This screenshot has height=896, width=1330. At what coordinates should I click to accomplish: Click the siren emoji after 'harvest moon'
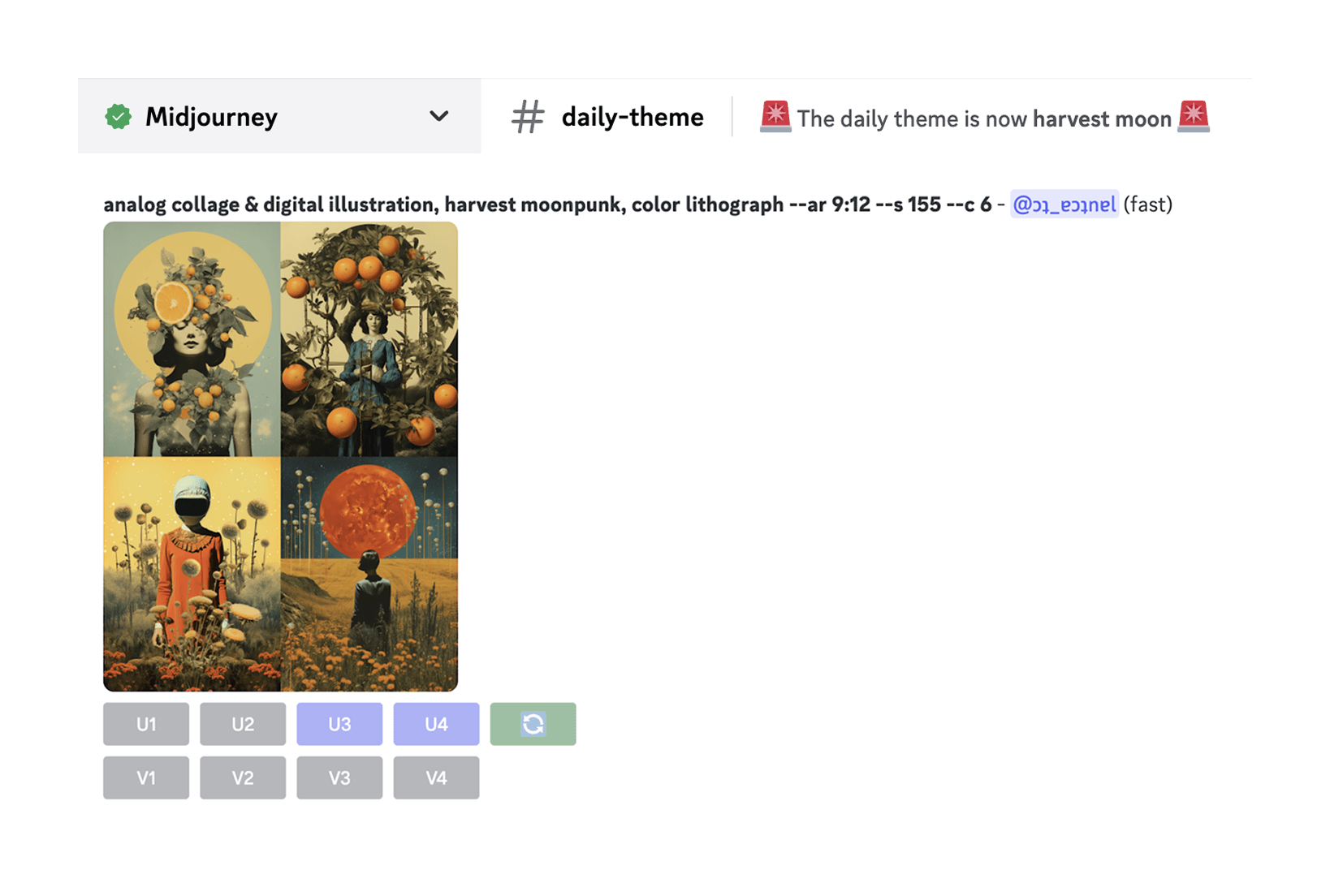[x=1194, y=116]
